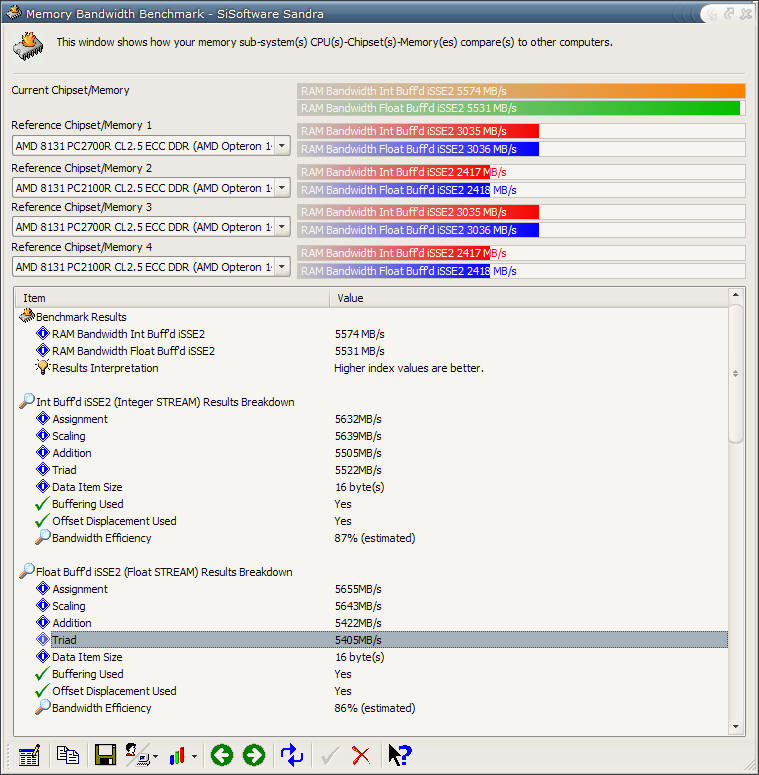Click the memory chip icon at top
This screenshot has height=775, width=759.
(28, 46)
